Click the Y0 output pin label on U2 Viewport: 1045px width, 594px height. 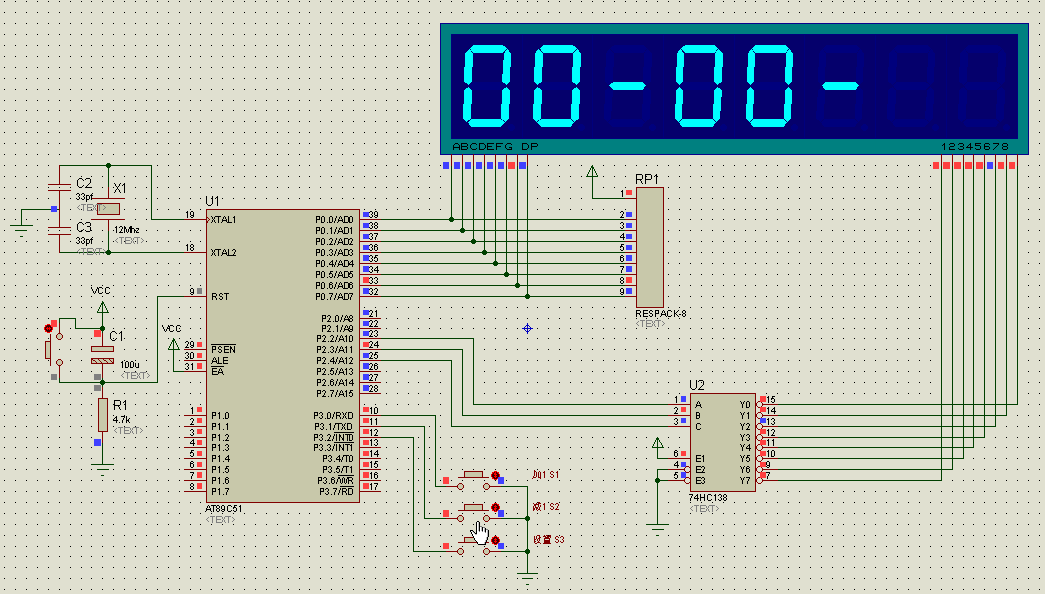pyautogui.click(x=745, y=405)
